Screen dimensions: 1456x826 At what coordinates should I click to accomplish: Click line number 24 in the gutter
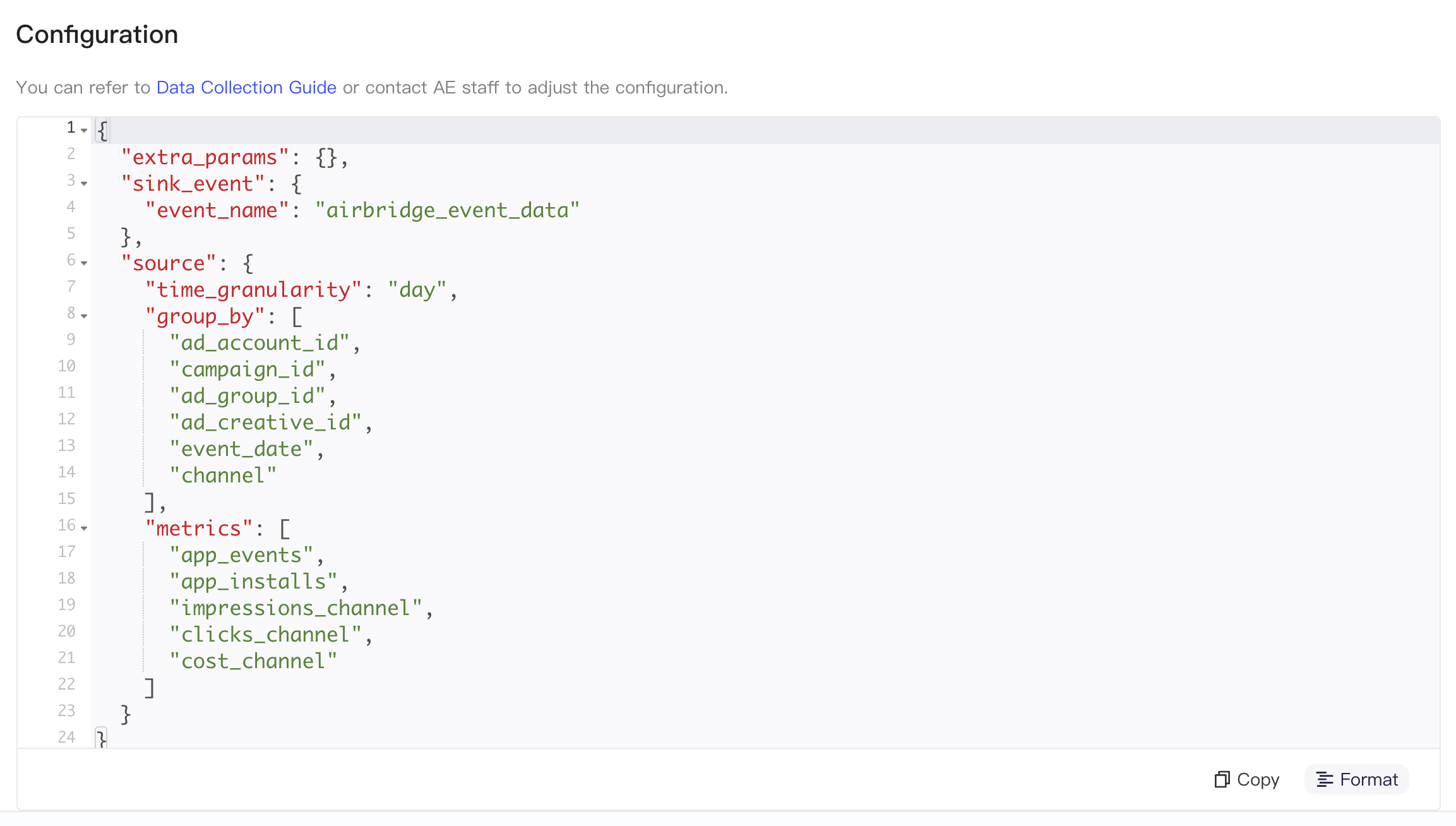66,737
